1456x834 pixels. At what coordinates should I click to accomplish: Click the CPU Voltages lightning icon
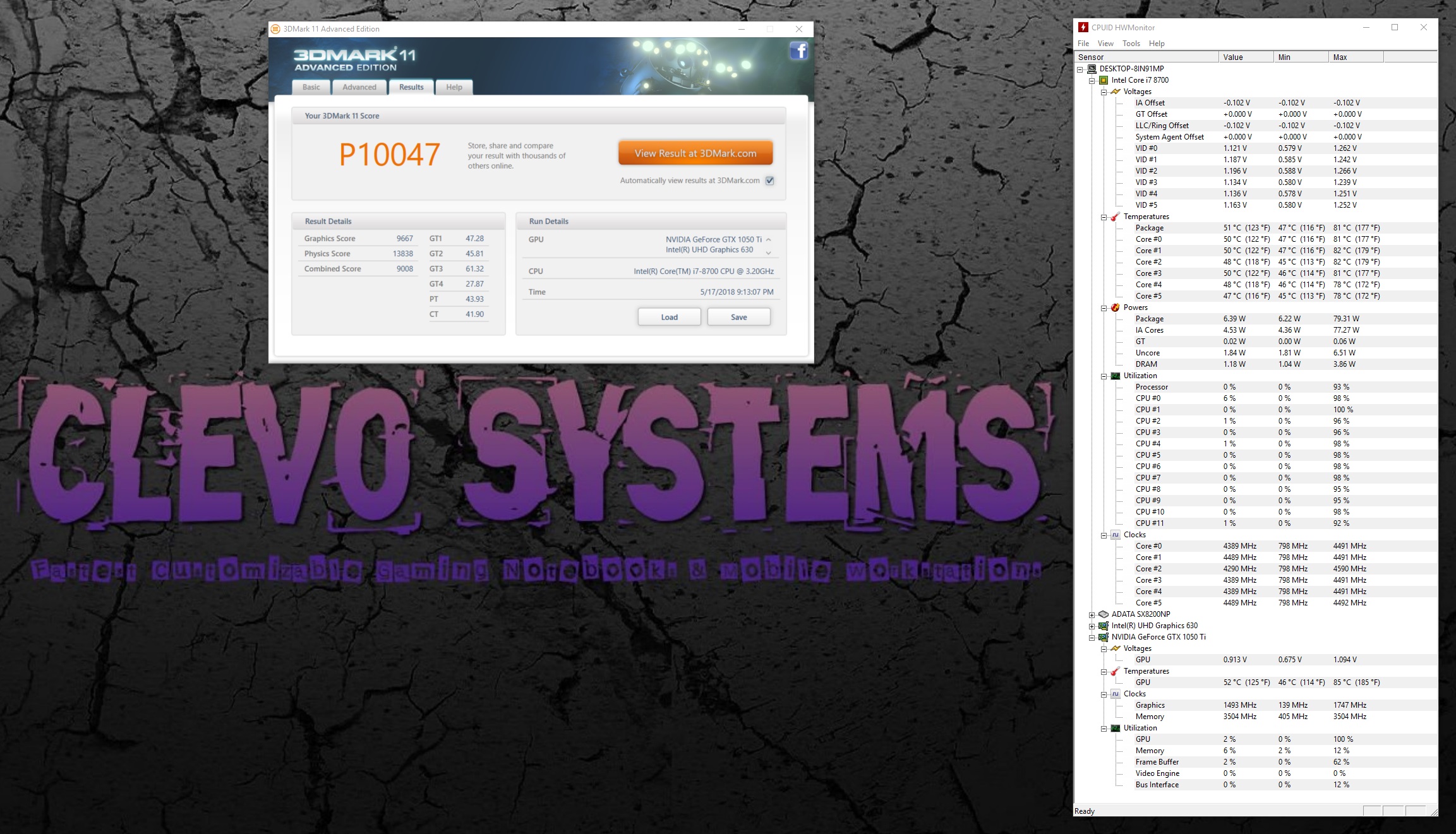coord(1116,92)
